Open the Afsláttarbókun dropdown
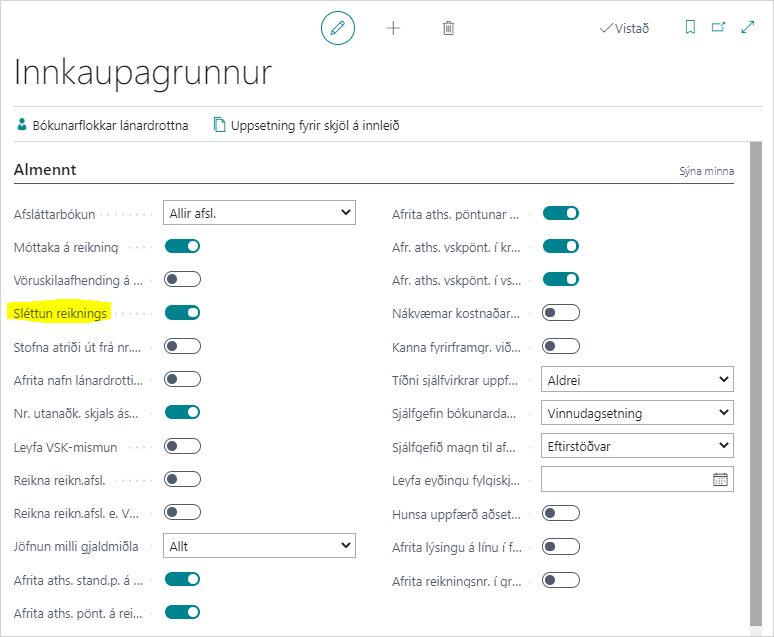 [x=259, y=212]
